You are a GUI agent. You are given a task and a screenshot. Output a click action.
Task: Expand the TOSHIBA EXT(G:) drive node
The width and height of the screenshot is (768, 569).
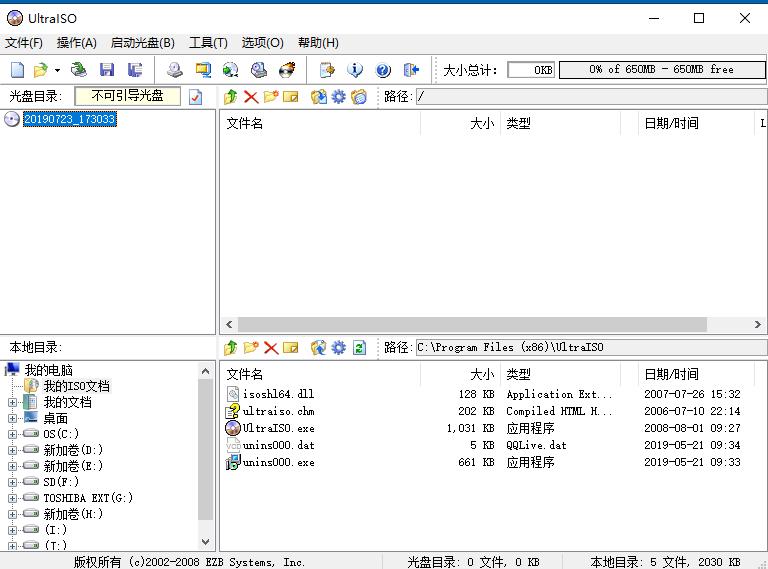pyautogui.click(x=13, y=498)
